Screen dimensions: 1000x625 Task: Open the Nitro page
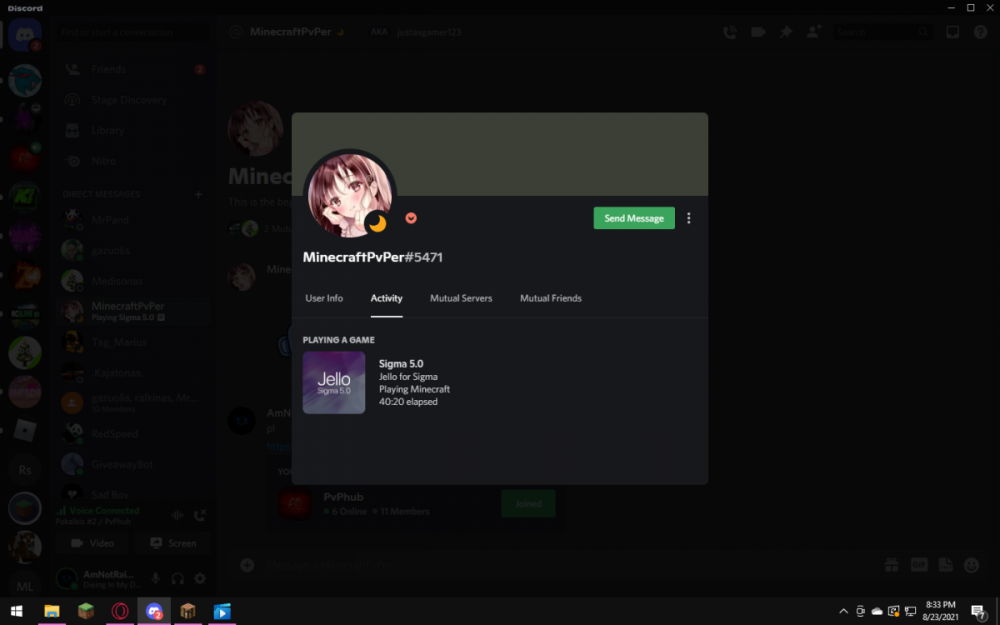[x=133, y=161]
